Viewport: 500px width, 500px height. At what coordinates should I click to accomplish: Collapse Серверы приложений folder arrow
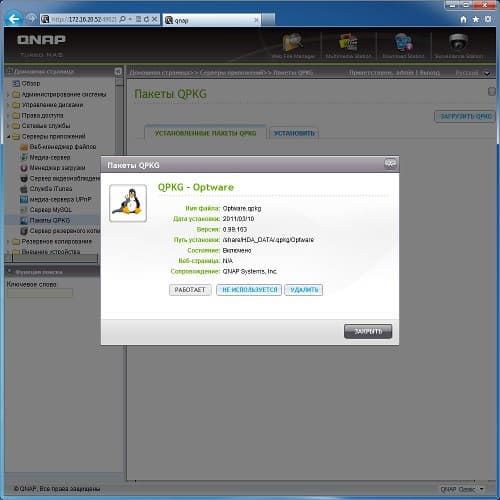click(8, 137)
